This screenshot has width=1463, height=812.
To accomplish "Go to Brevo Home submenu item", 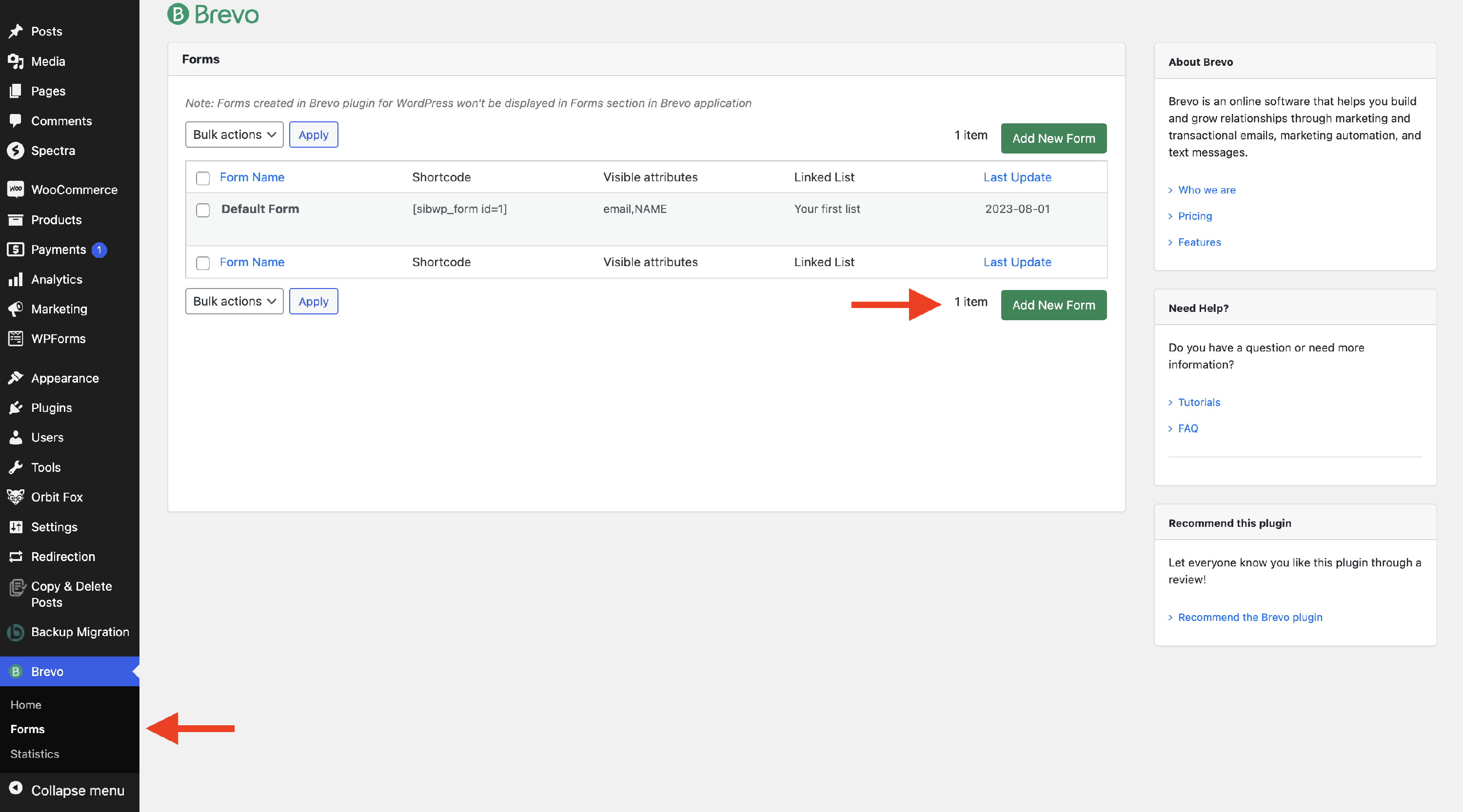I will click(x=25, y=704).
